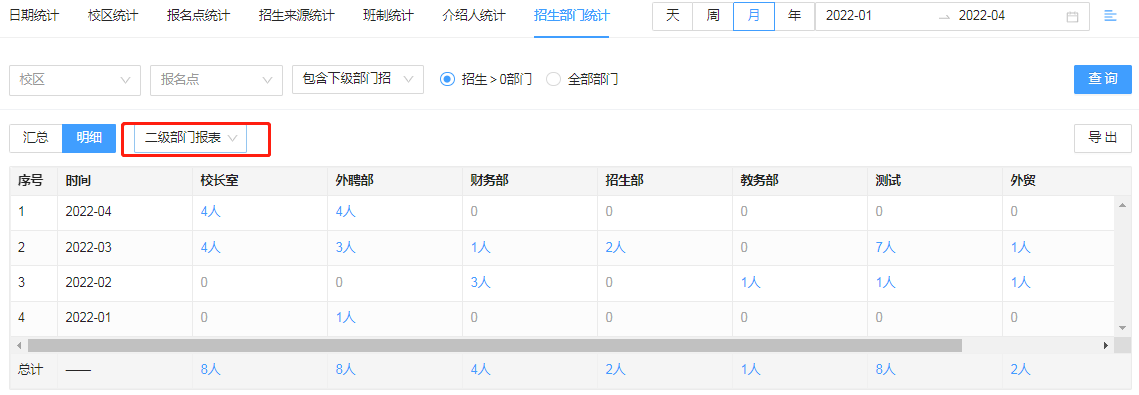
Task: Switch to 汇总 view toggle
Action: pyautogui.click(x=36, y=138)
